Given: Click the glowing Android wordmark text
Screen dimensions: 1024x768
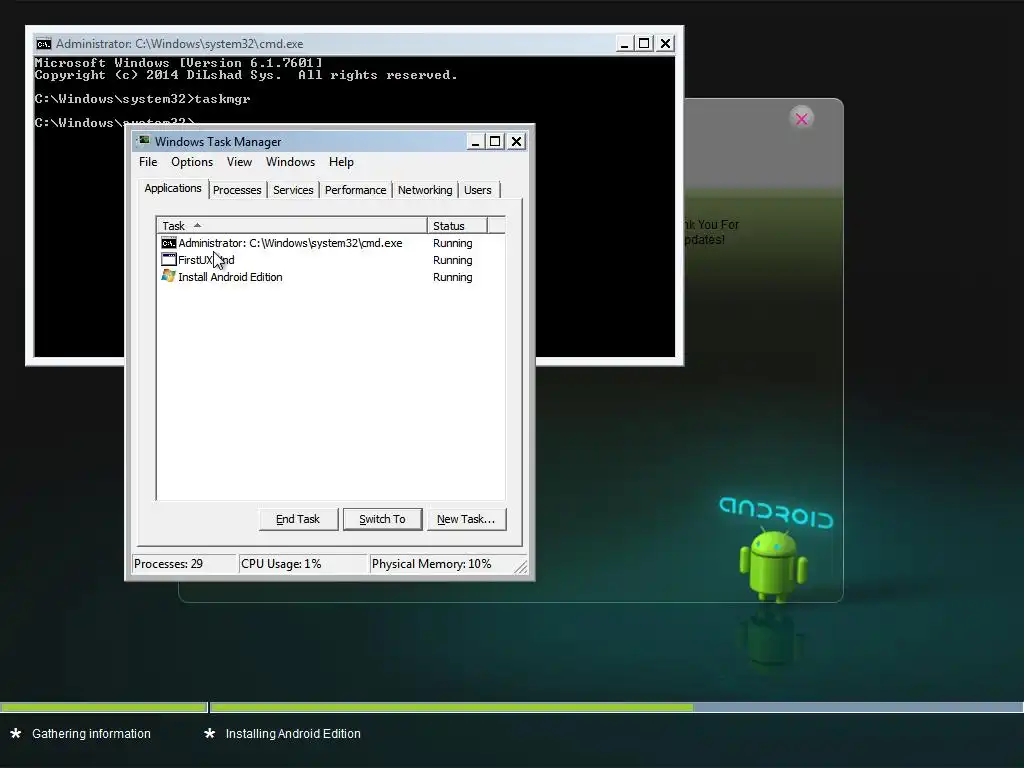Looking at the screenshot, I should coord(776,513).
